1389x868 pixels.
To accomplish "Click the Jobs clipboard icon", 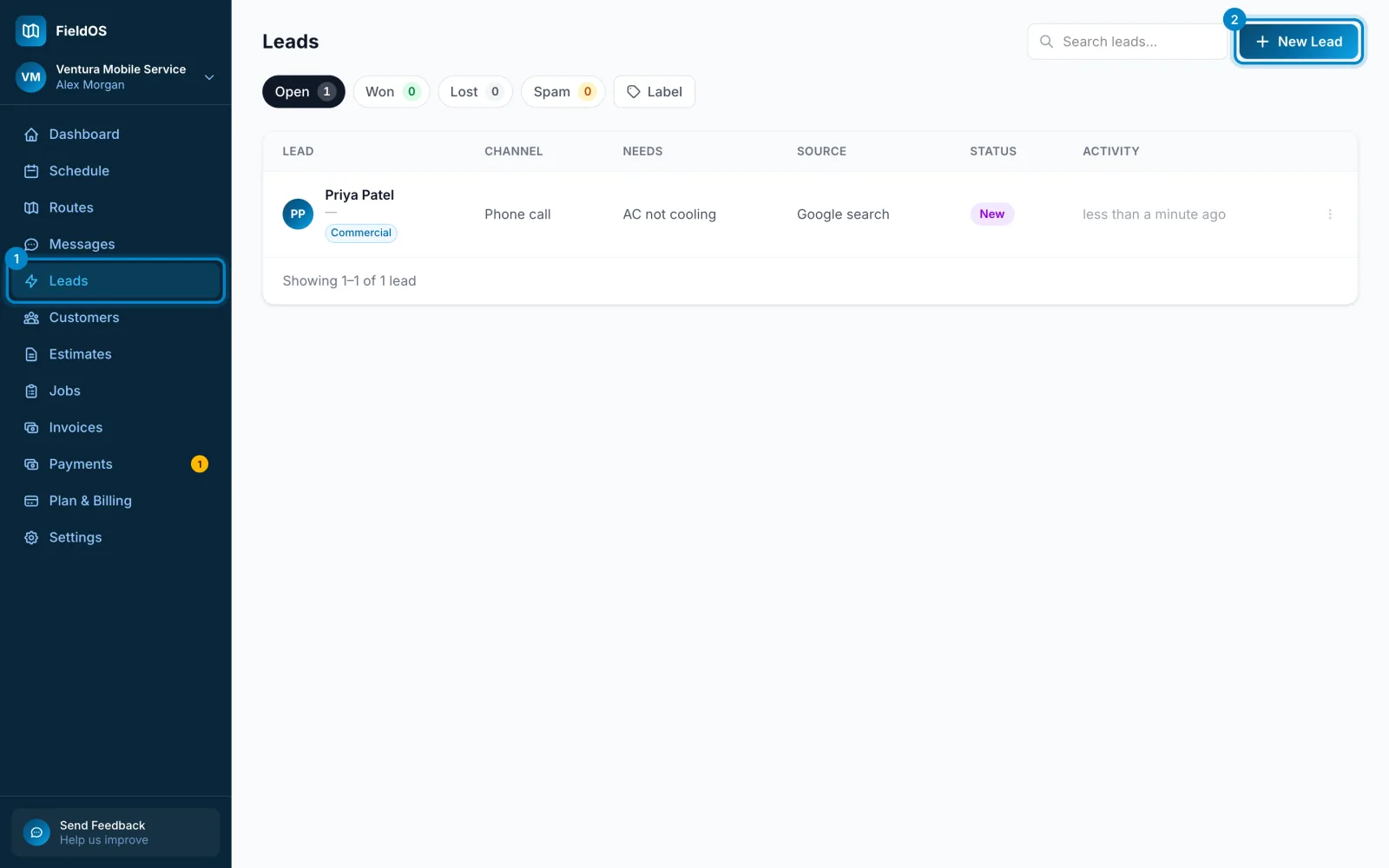I will pos(31,391).
